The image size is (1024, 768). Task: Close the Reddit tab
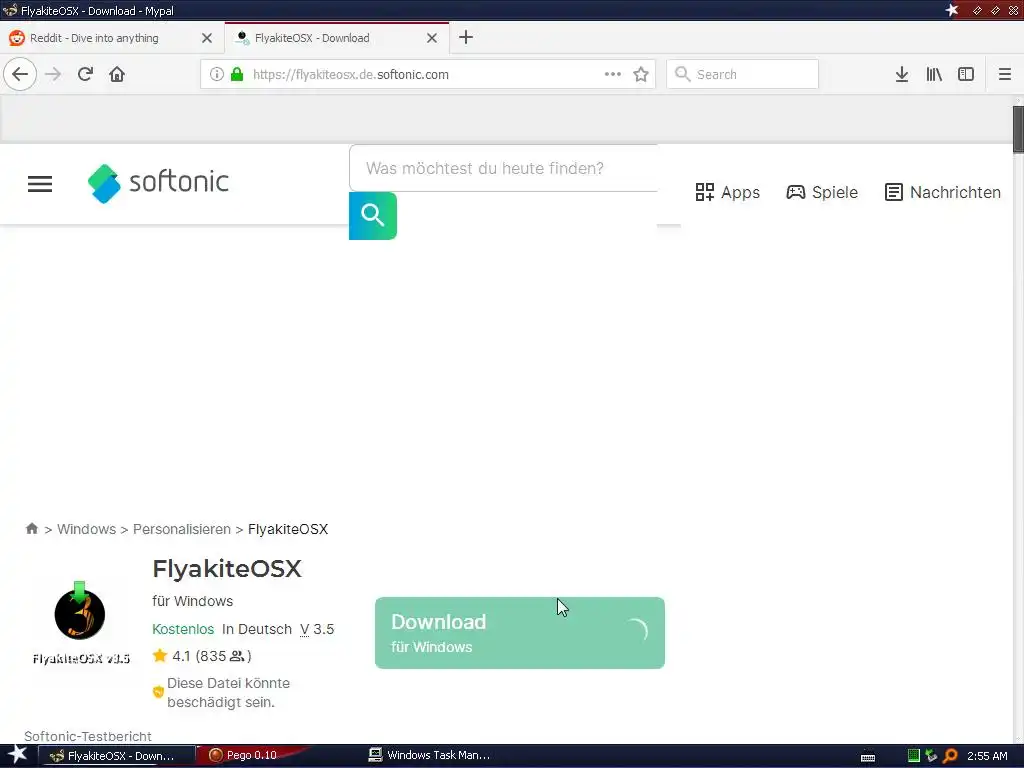pos(207,38)
